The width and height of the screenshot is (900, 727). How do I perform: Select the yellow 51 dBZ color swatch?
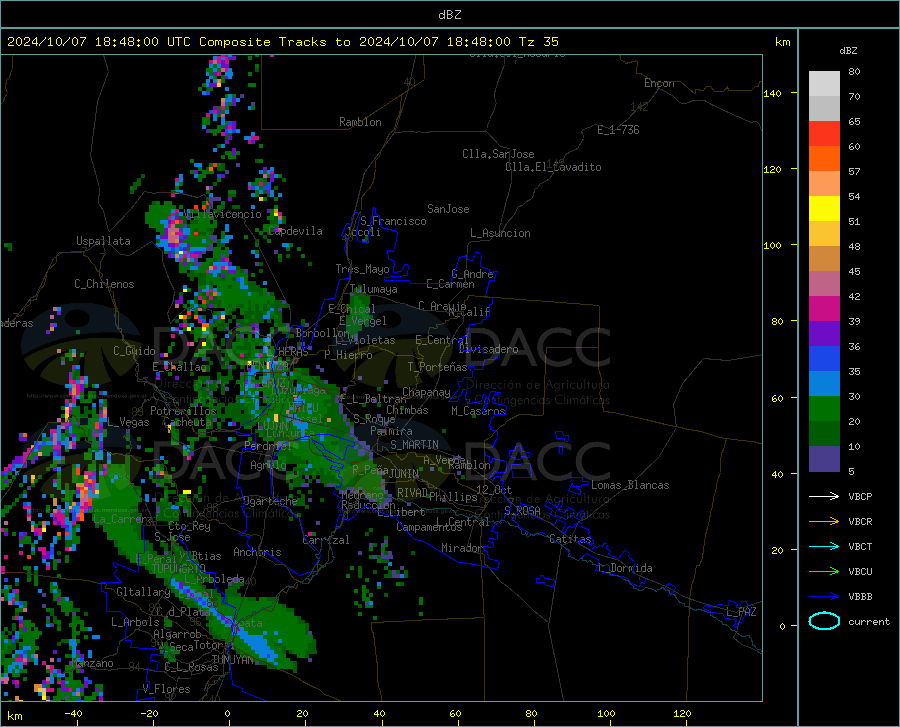pos(824,209)
